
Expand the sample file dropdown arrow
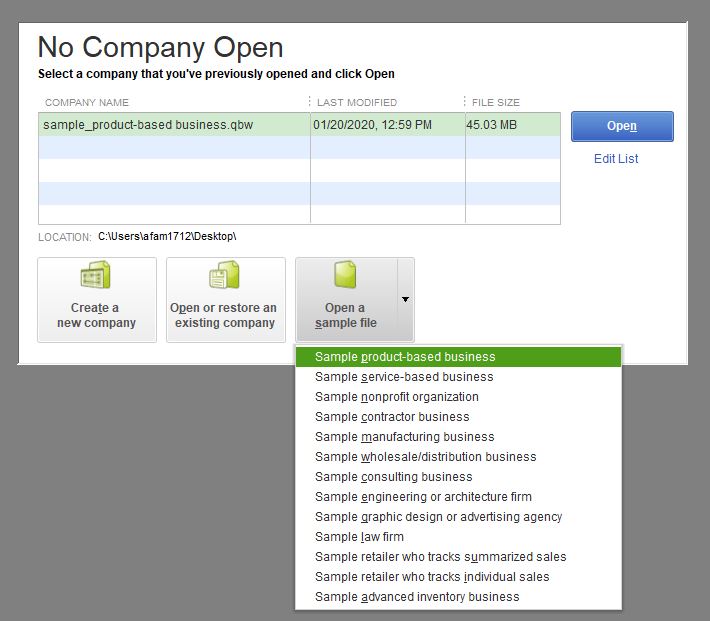point(406,299)
